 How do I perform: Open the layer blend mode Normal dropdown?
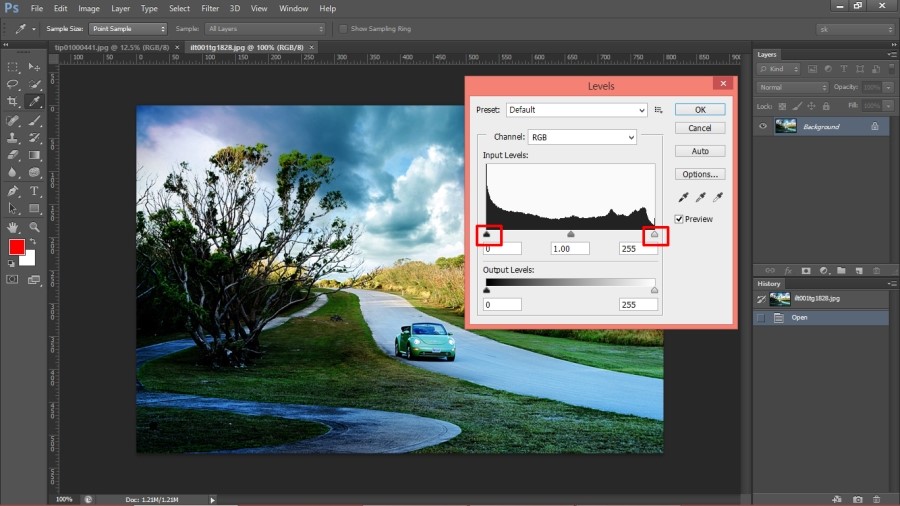792,87
